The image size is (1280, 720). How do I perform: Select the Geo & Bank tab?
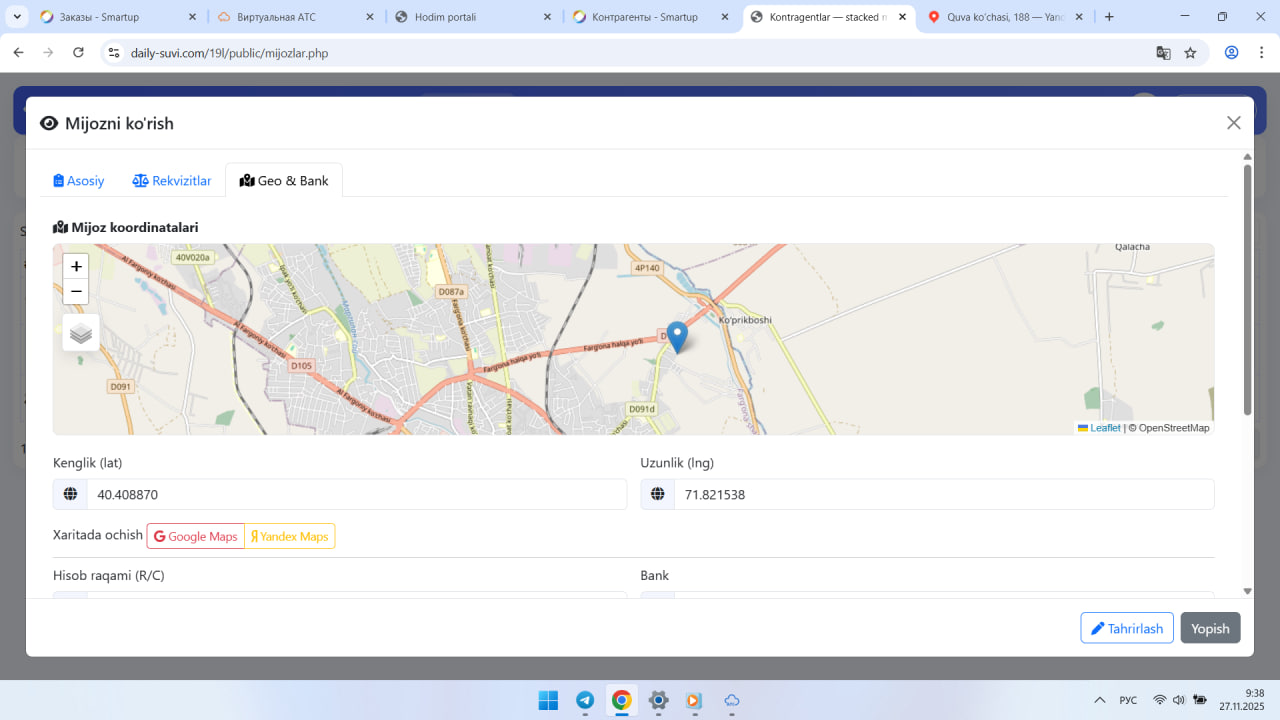284,181
